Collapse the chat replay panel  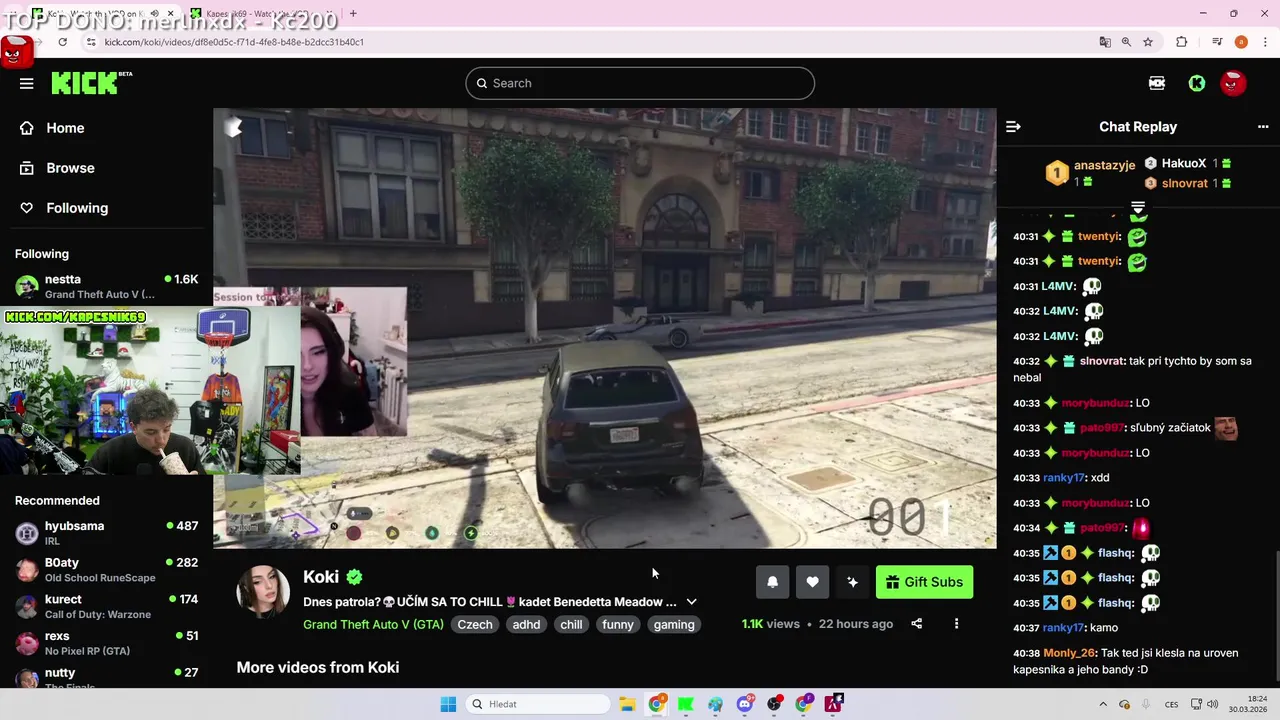click(1013, 127)
